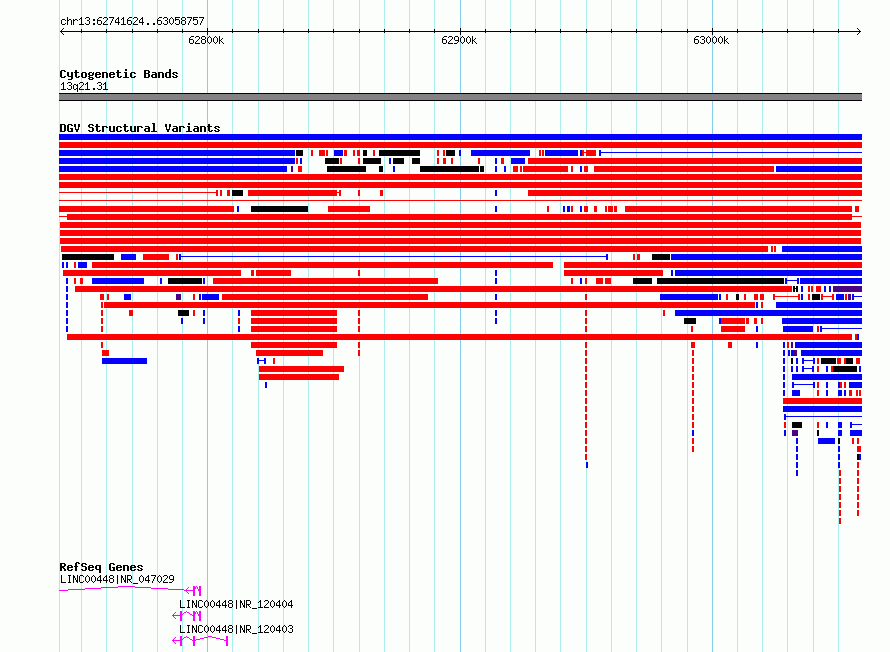Click the LINC00448|NR_120403 gene label
Screen dimensions: 890x652
(236, 629)
